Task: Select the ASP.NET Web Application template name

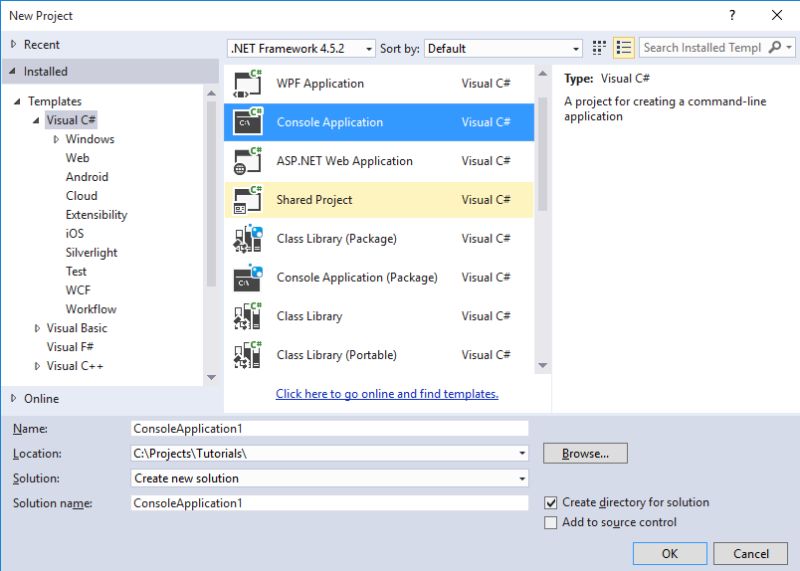Action: [x=344, y=161]
